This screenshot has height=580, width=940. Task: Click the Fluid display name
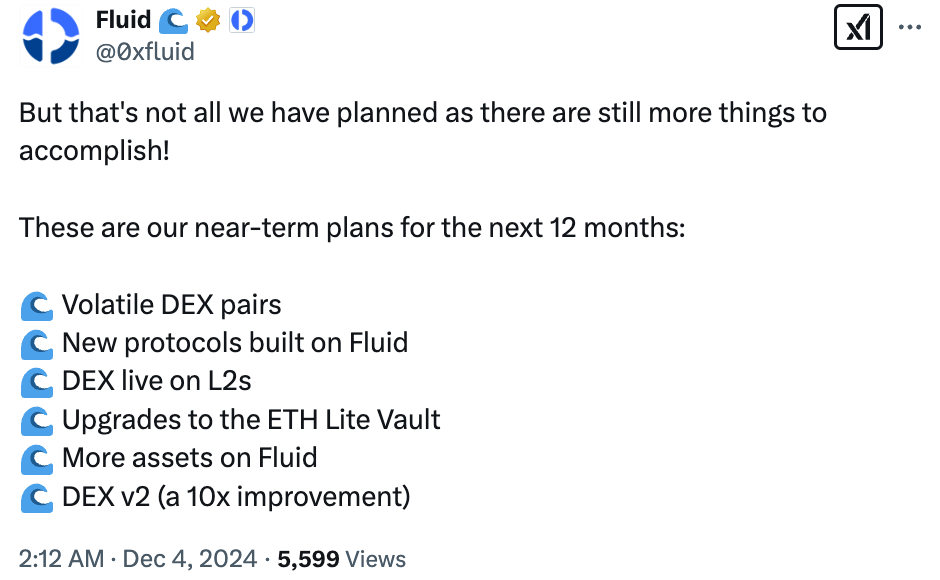pyautogui.click(x=123, y=20)
